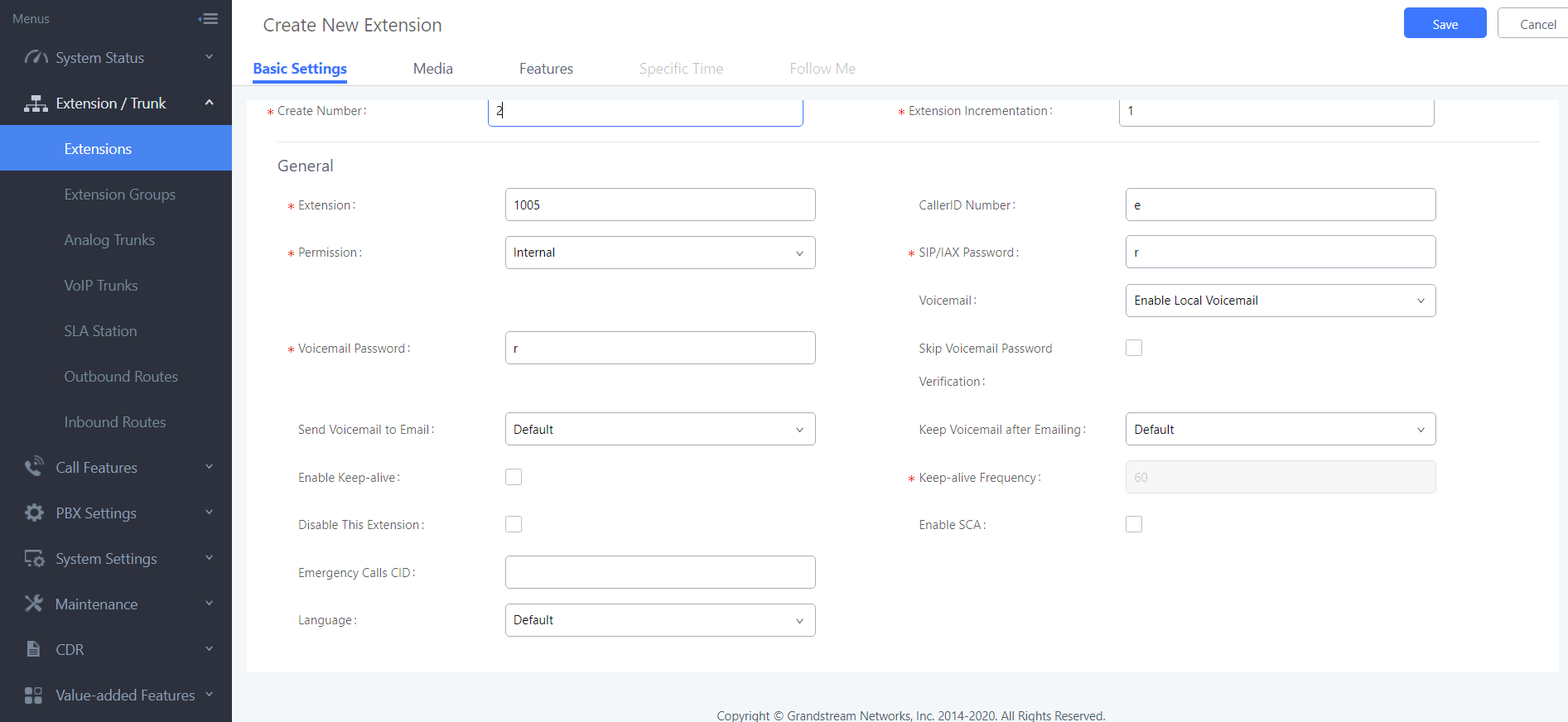This screenshot has height=722, width=1568.
Task: Switch to the Features tab
Action: [546, 69]
